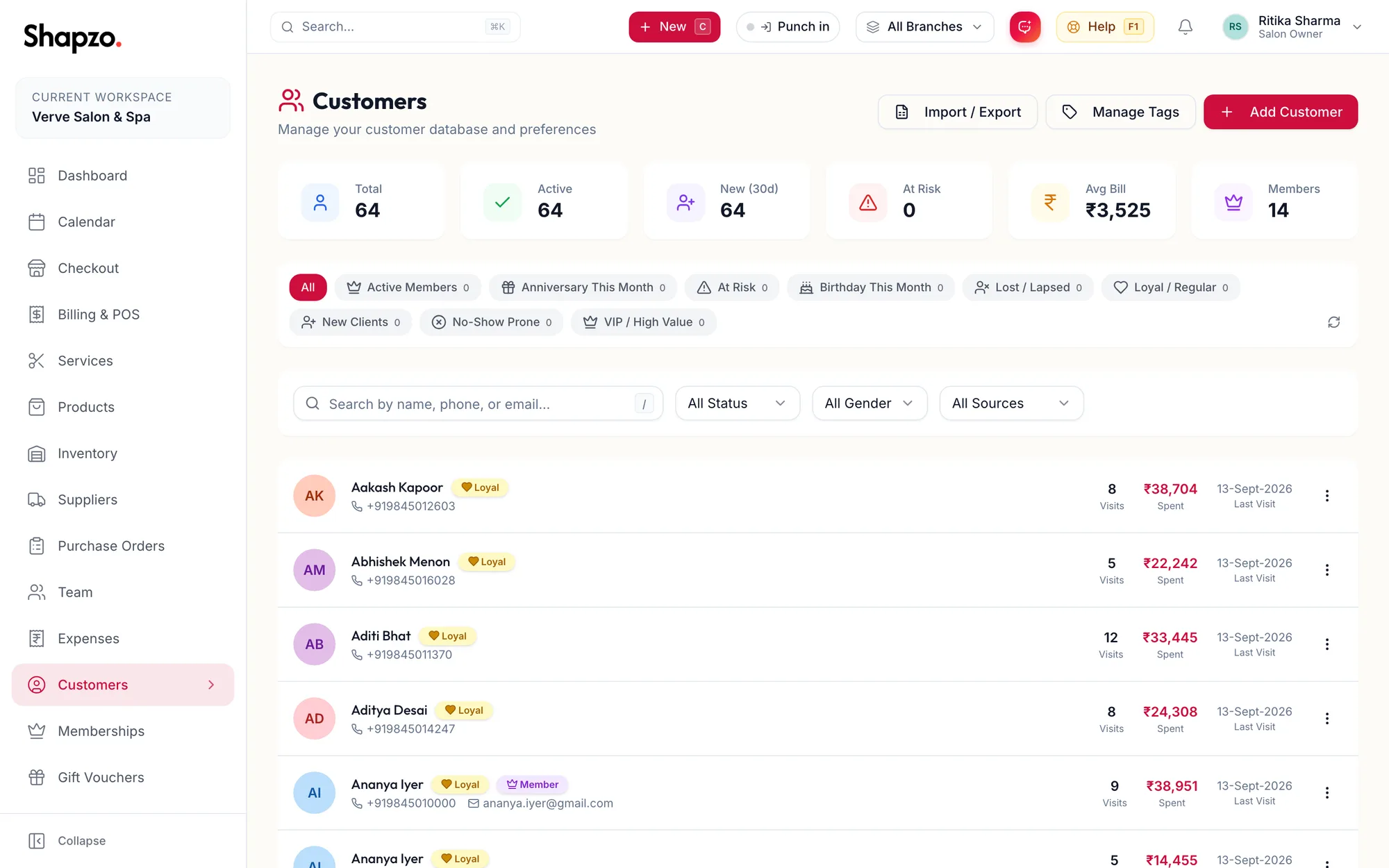The image size is (1389, 868).
Task: Open more options for Aditi Bhat
Action: click(1326, 644)
